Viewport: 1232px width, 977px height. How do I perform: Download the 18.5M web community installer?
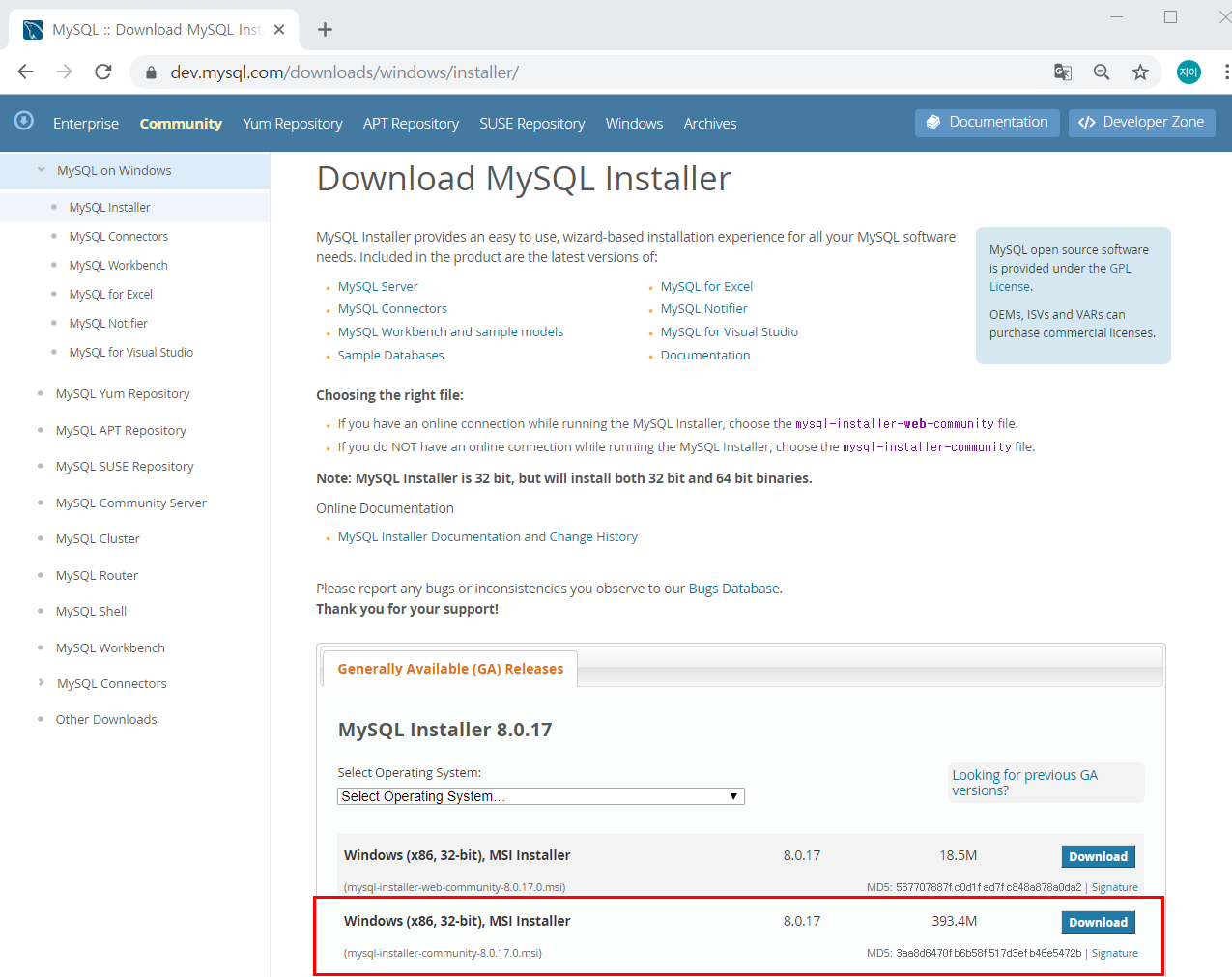(x=1098, y=857)
